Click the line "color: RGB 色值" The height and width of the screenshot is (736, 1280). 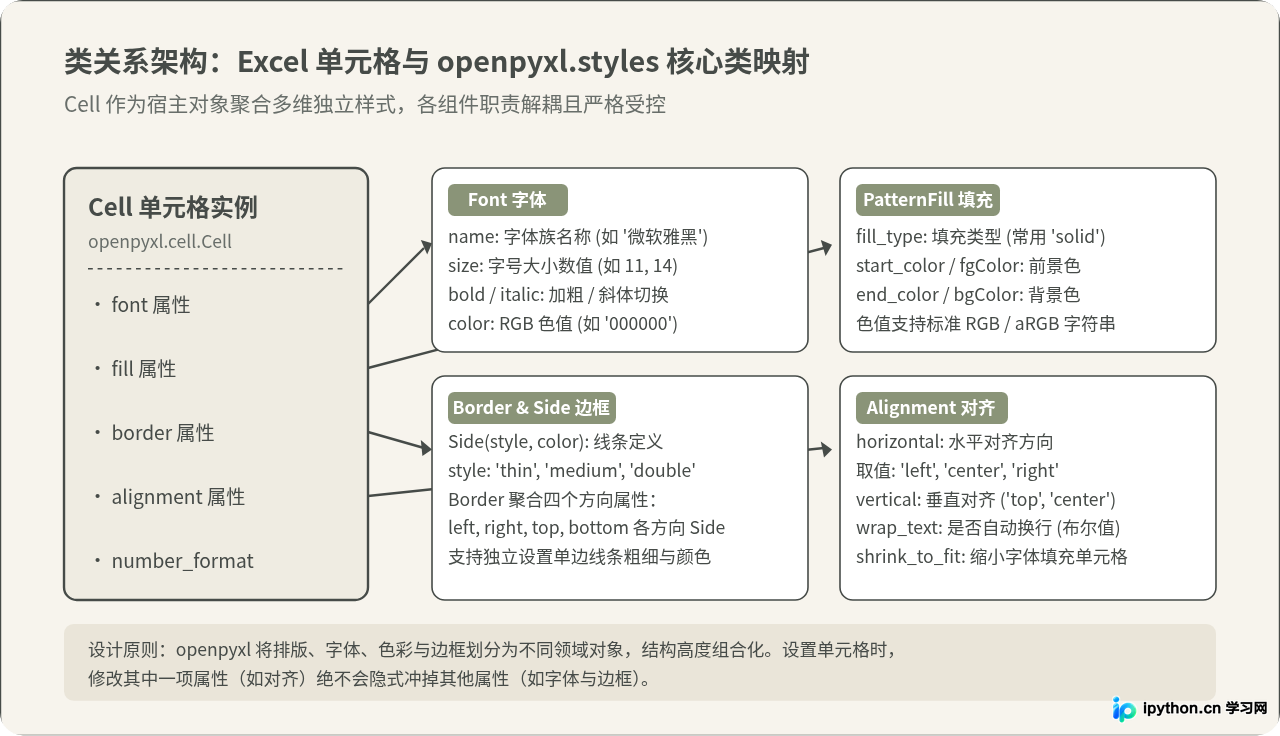[564, 324]
